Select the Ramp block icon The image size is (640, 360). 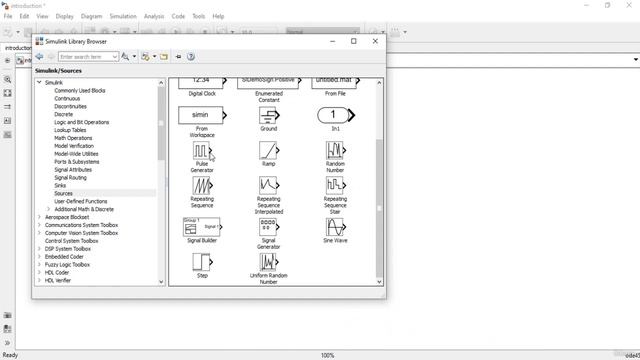pyautogui.click(x=269, y=151)
